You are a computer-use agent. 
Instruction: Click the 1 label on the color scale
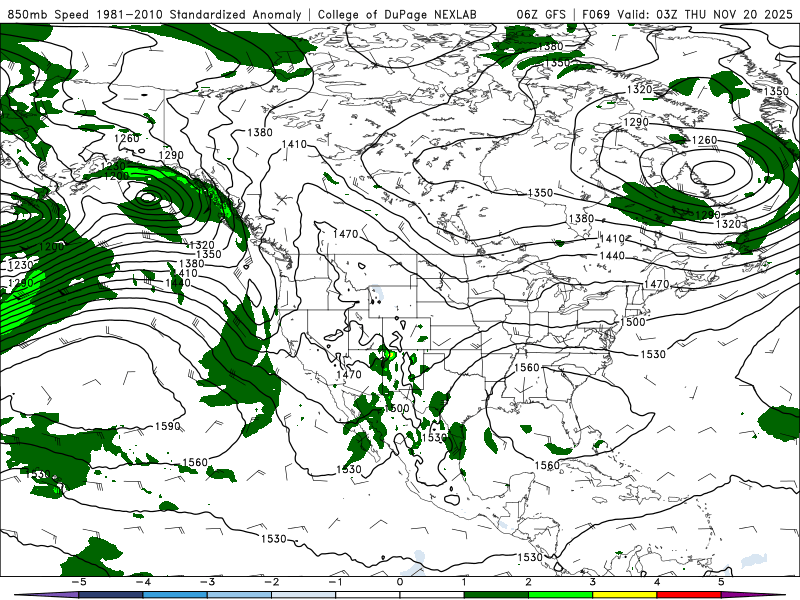click(x=464, y=582)
